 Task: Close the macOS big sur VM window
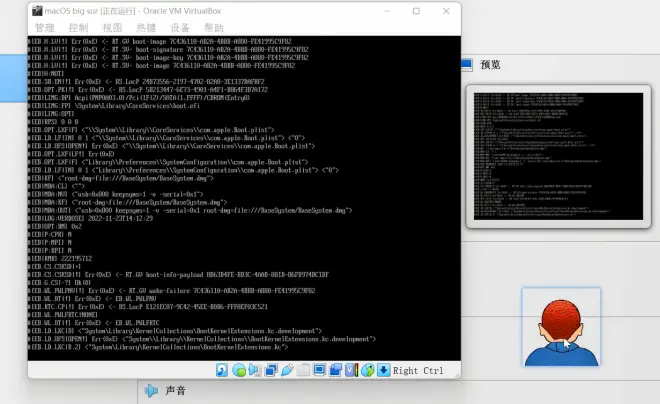point(446,11)
